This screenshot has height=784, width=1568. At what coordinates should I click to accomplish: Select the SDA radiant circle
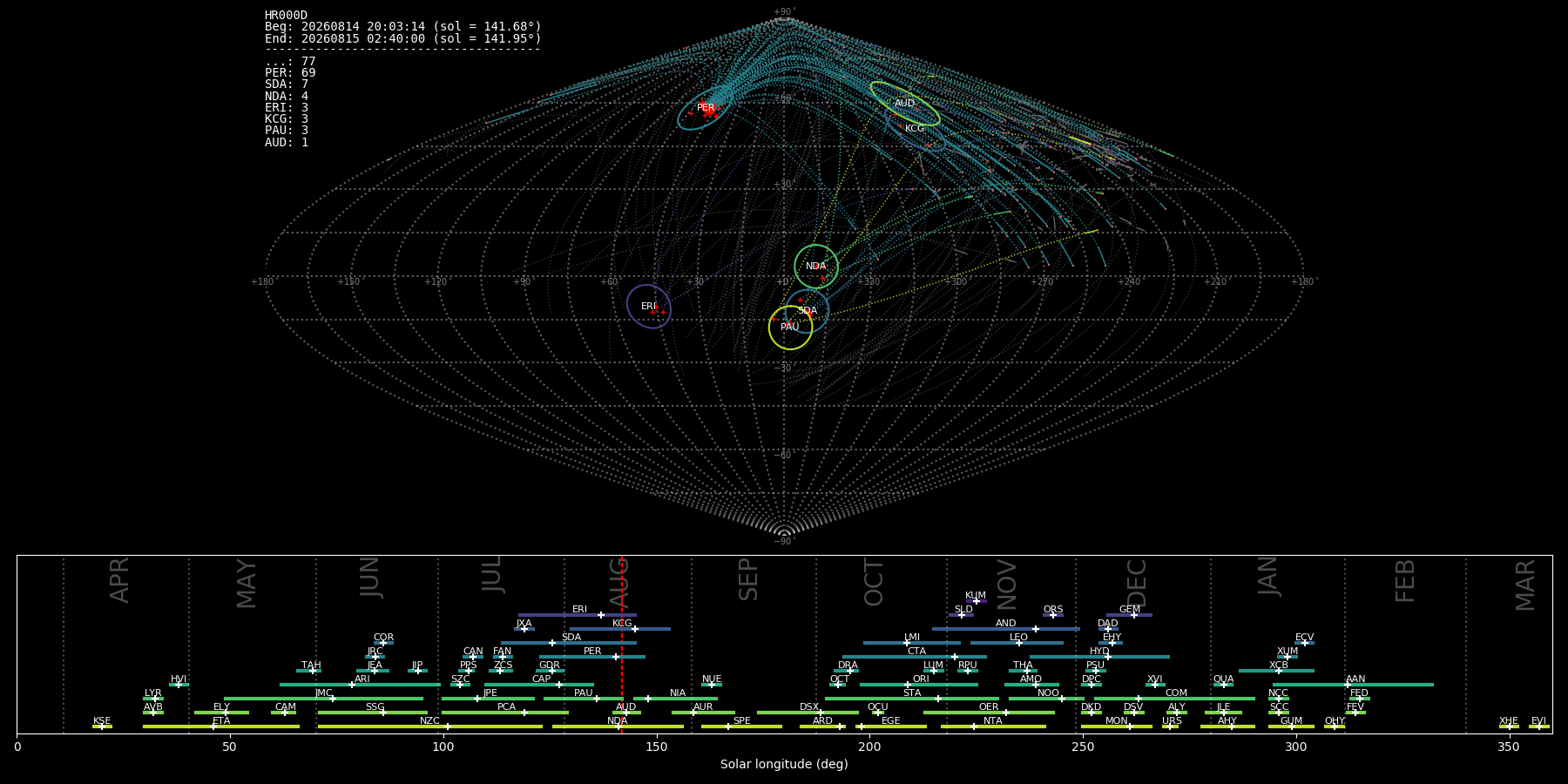[x=807, y=311]
